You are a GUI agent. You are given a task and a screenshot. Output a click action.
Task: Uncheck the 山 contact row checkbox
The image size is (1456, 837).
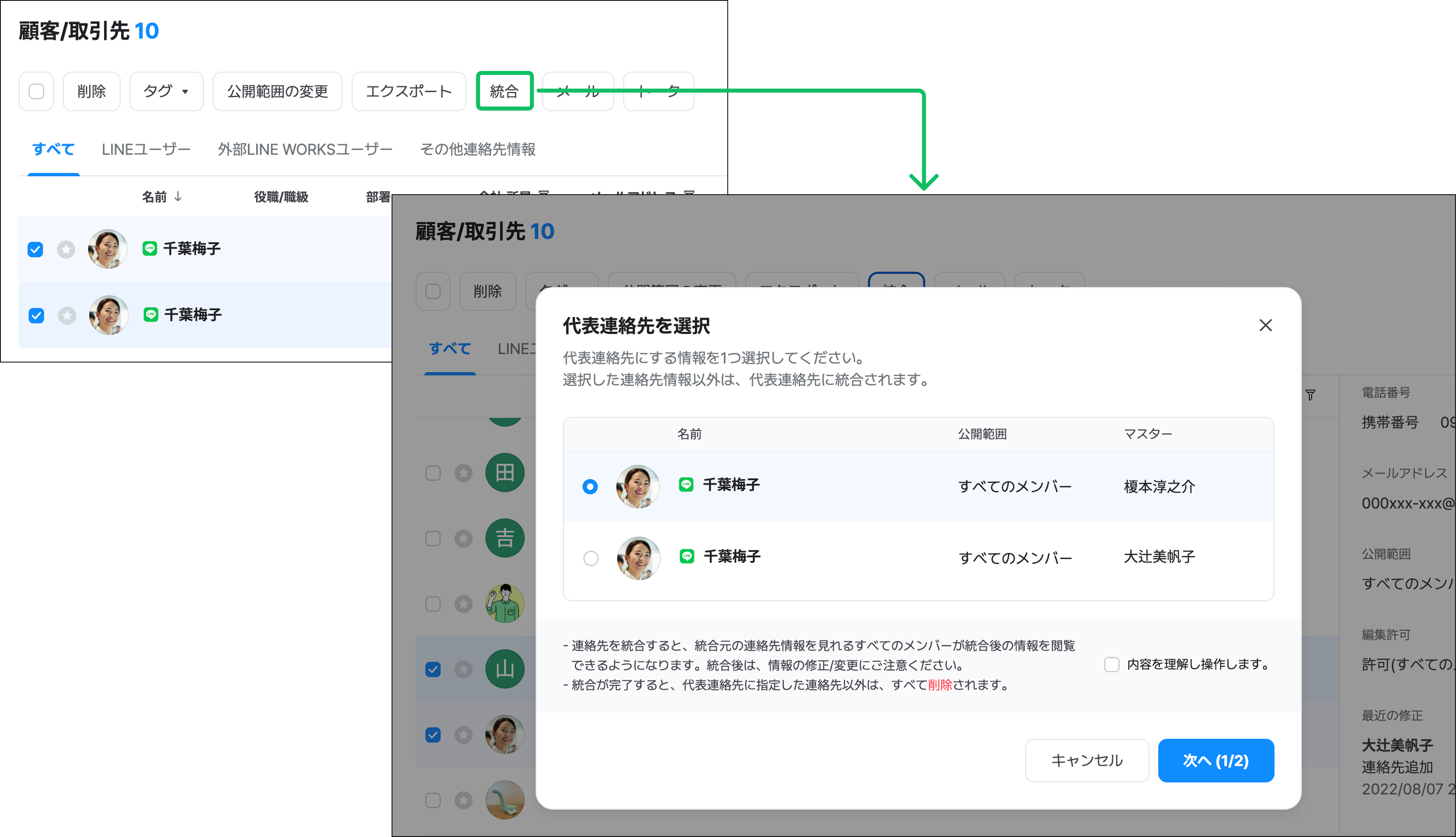[x=433, y=670]
